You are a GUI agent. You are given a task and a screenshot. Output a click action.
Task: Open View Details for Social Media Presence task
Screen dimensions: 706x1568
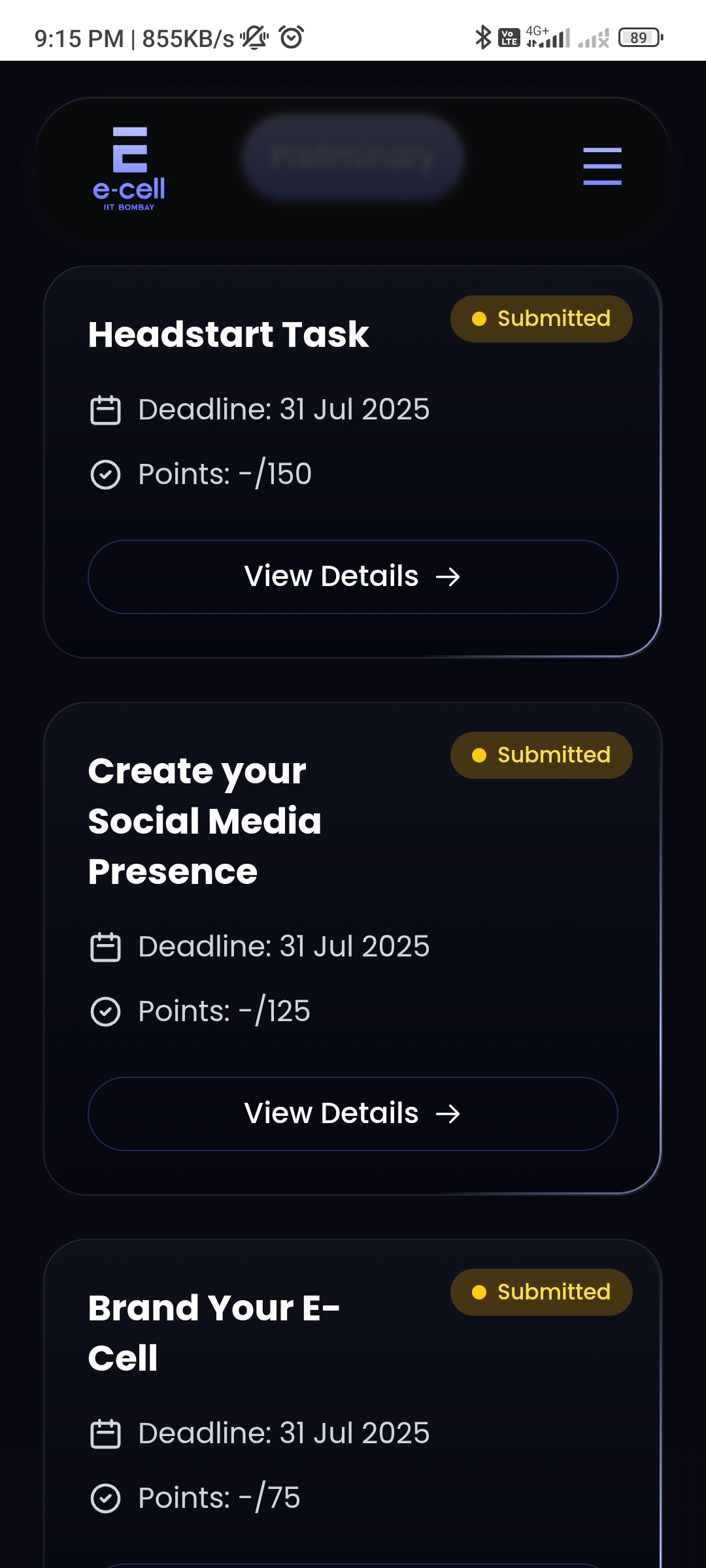pyautogui.click(x=353, y=1114)
